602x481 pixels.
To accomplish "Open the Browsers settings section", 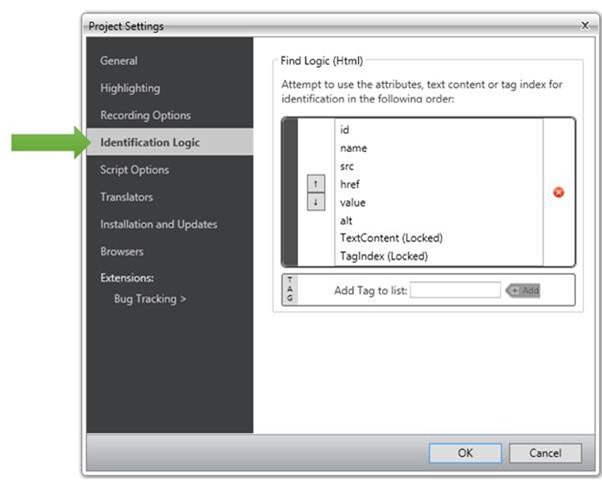I will pyautogui.click(x=122, y=251).
